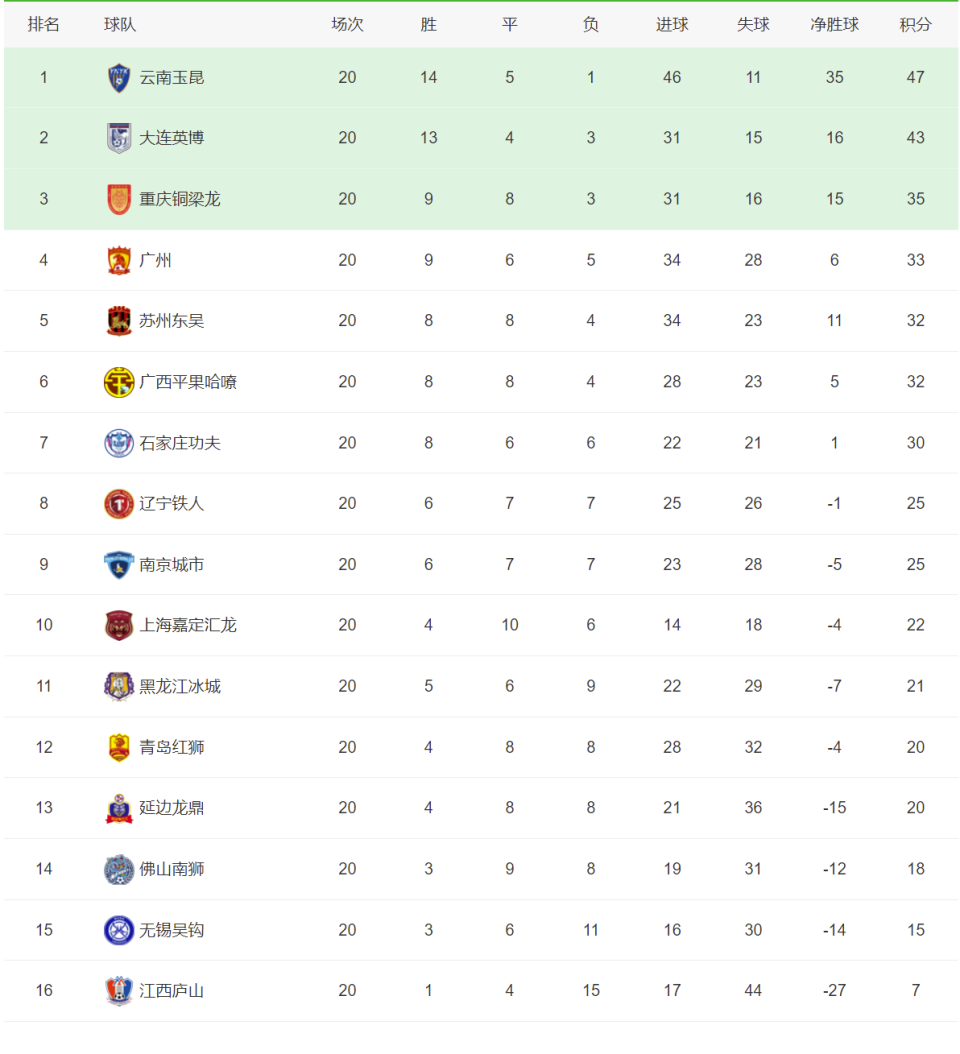Open the 延边龙鼎 team name link
Image resolution: width=960 pixels, height=1054 pixels.
tap(172, 808)
